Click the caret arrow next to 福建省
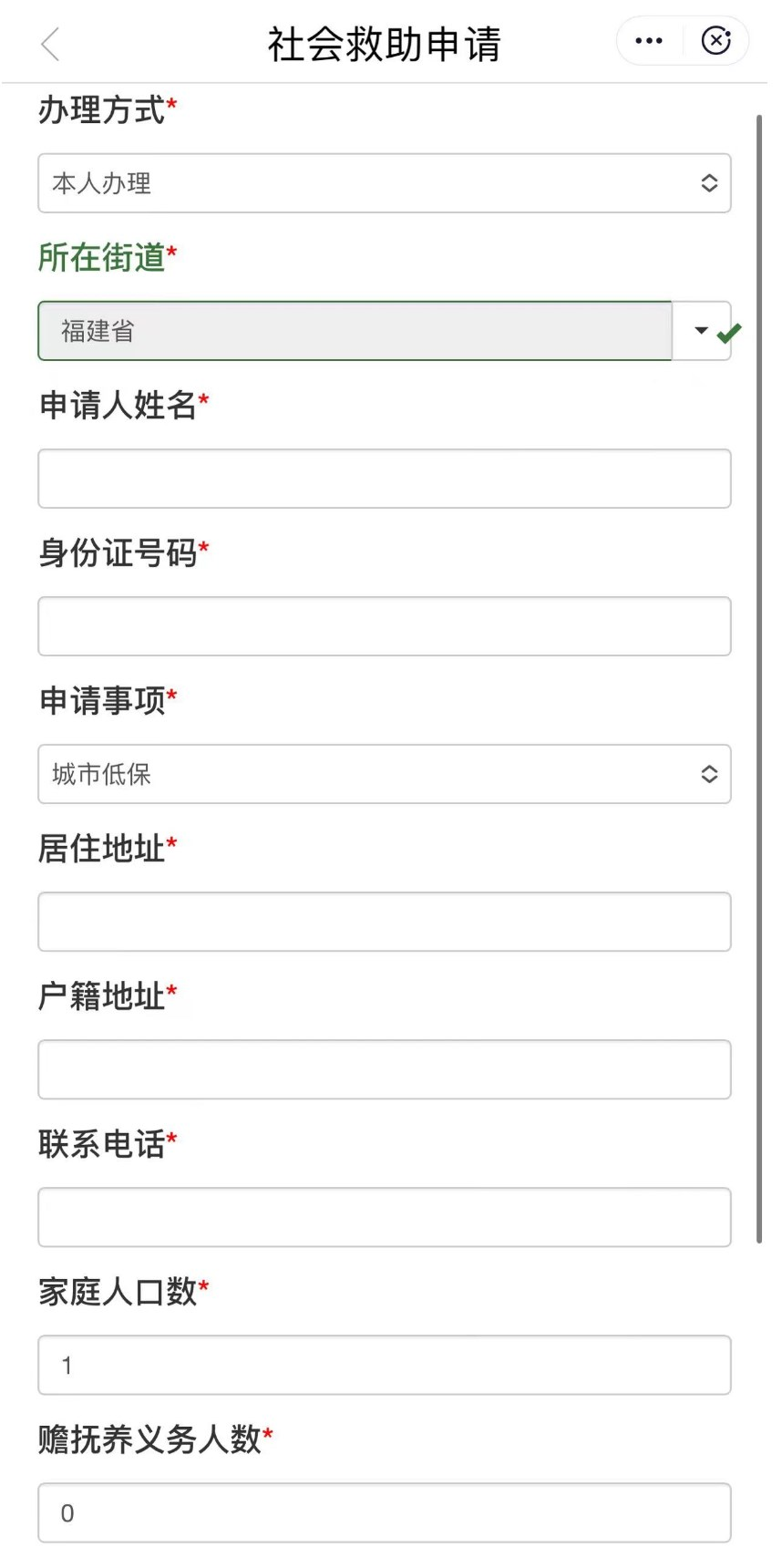The image size is (782, 1568). point(701,330)
